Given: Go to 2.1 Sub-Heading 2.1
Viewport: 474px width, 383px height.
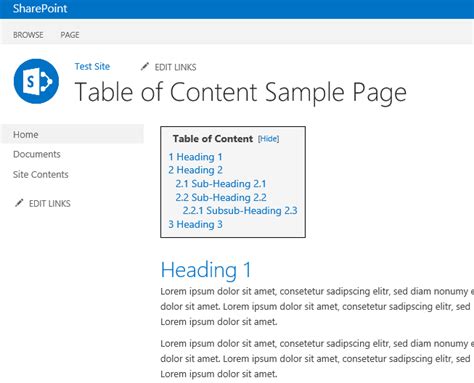Looking at the screenshot, I should pos(221,184).
